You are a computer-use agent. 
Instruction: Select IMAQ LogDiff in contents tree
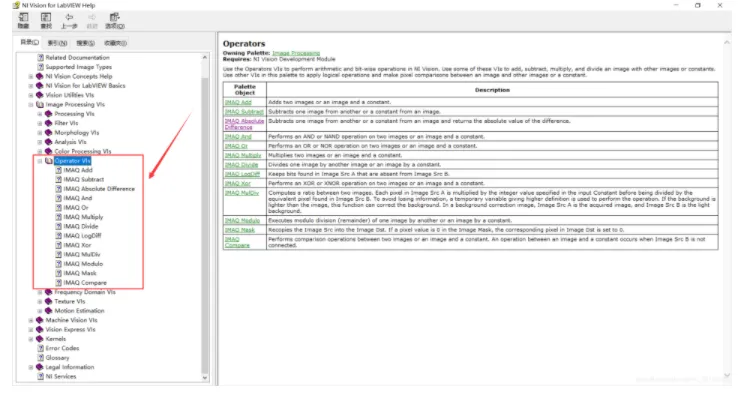[82, 236]
